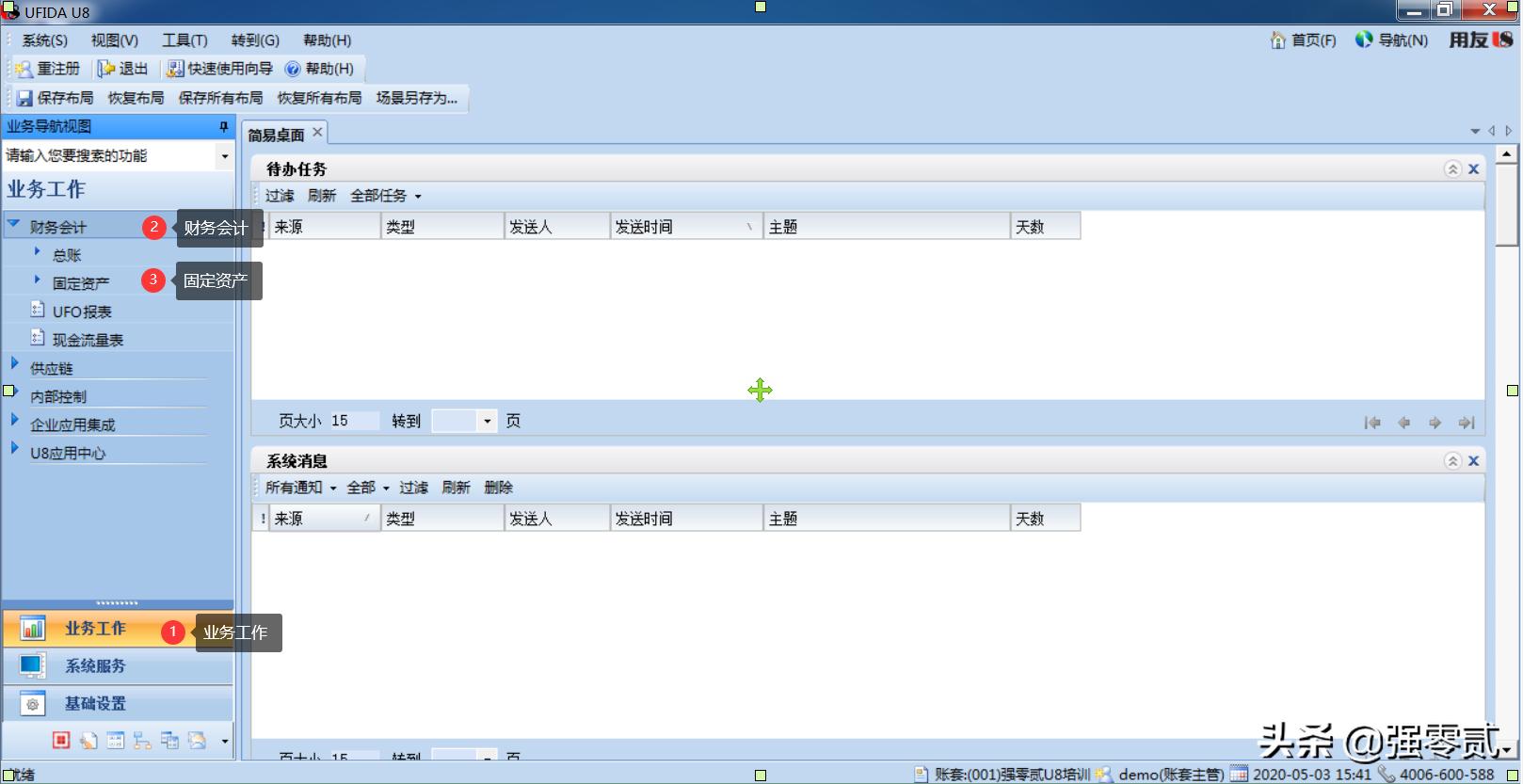This screenshot has width=1523, height=784.
Task: Click the 现金流量表 document icon
Action: click(38, 338)
